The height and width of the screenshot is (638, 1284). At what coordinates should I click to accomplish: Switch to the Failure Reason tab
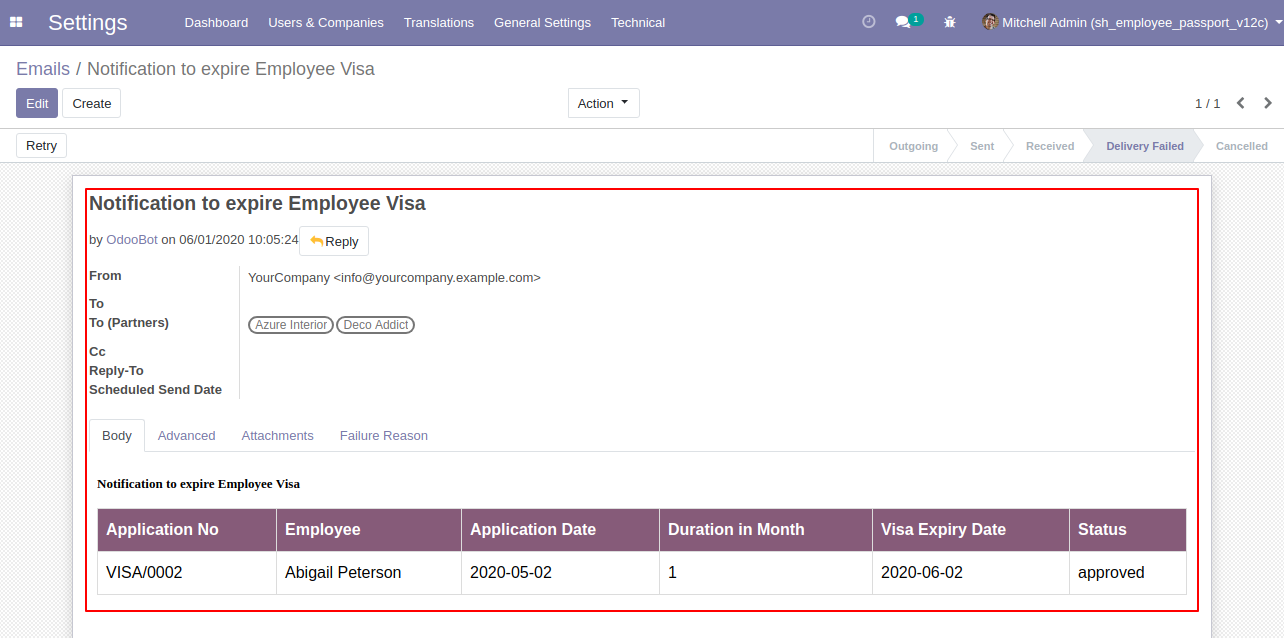tap(384, 436)
